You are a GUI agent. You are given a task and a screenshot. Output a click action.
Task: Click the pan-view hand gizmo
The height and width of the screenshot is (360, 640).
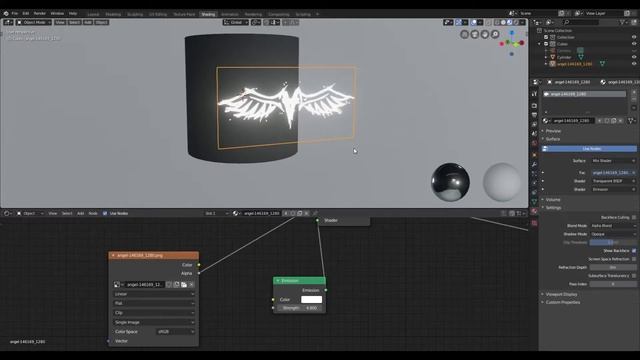[485, 34]
